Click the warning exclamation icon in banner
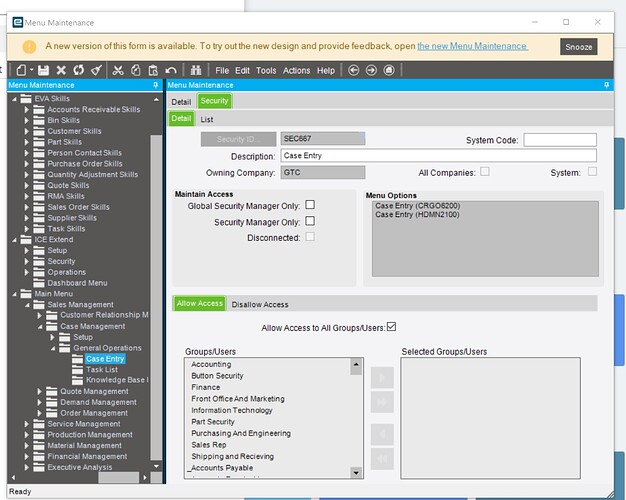The width and height of the screenshot is (626, 500). pyautogui.click(x=29, y=47)
